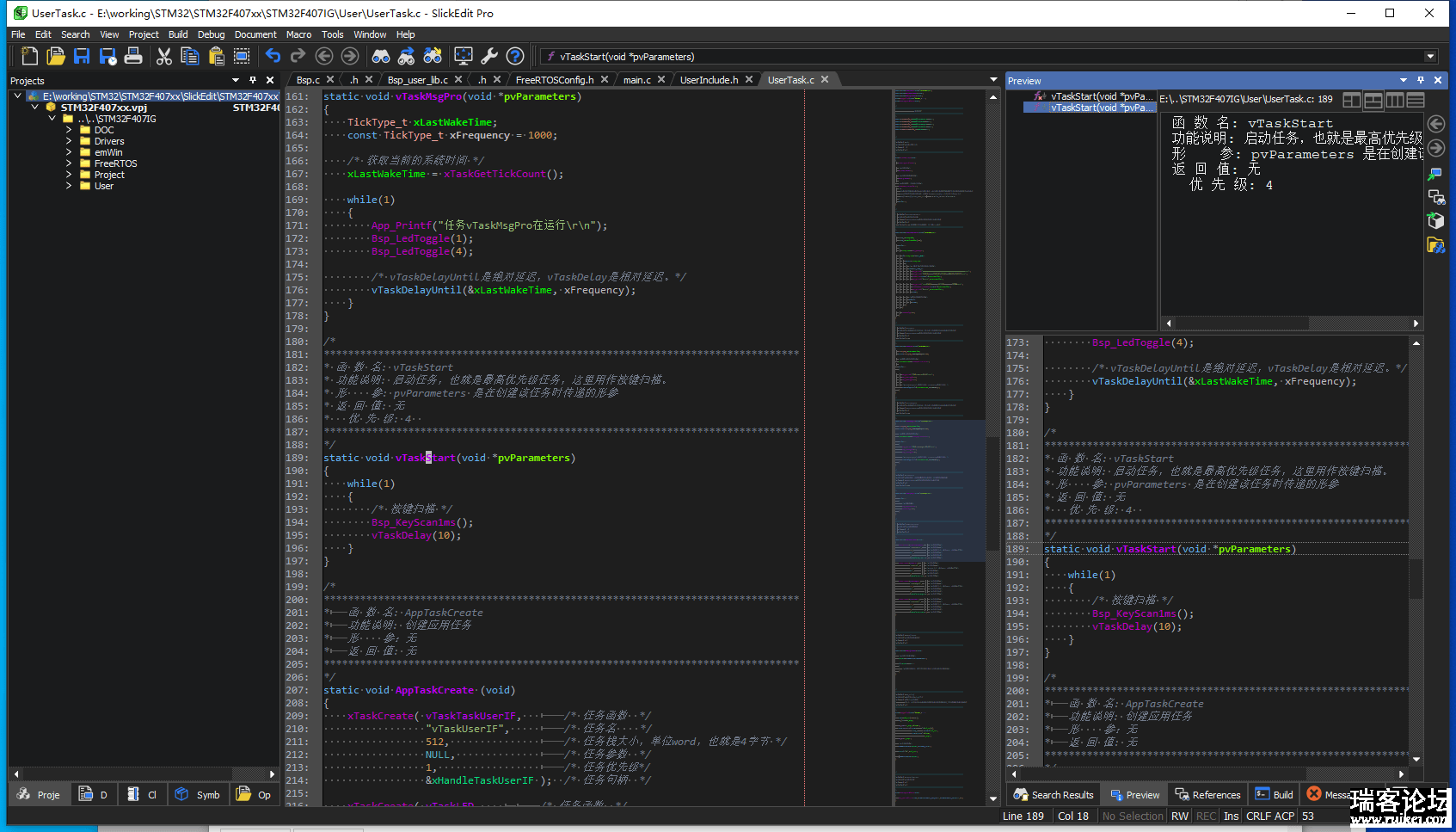Open the Build menu

[x=178, y=34]
